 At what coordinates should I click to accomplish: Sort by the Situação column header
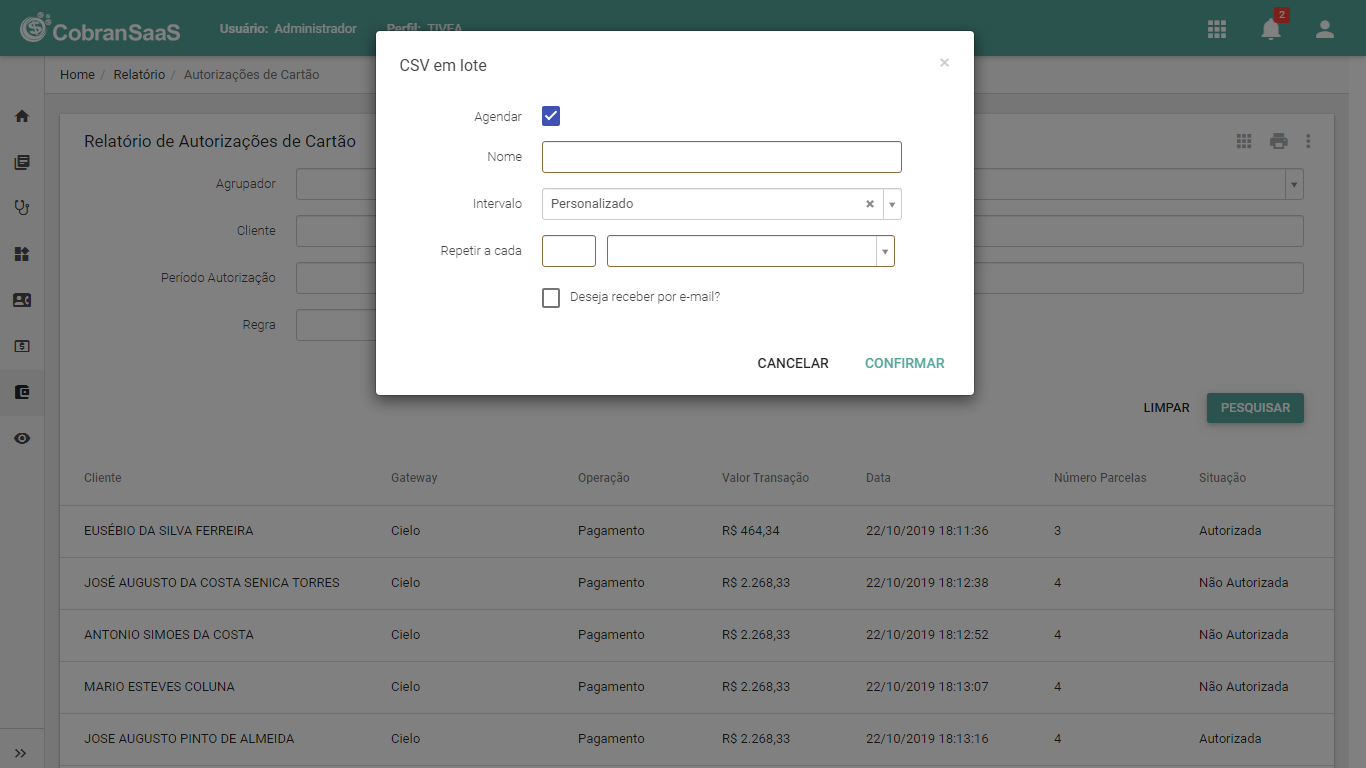tap(1222, 478)
